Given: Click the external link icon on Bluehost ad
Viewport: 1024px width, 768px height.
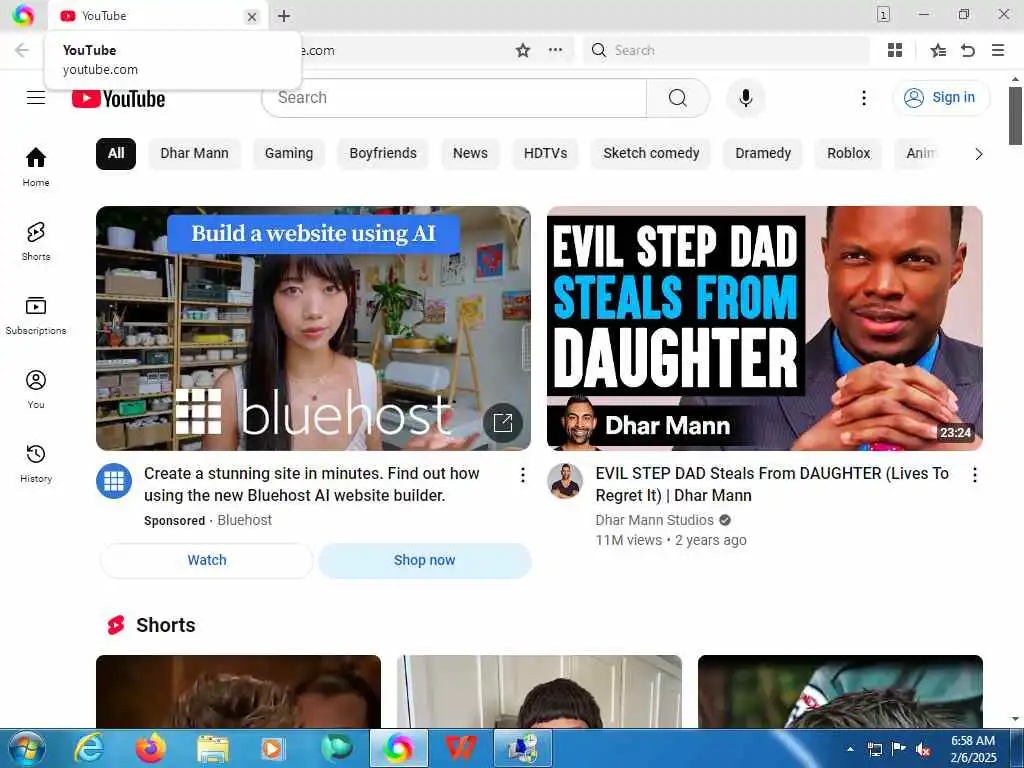Looking at the screenshot, I should (503, 423).
